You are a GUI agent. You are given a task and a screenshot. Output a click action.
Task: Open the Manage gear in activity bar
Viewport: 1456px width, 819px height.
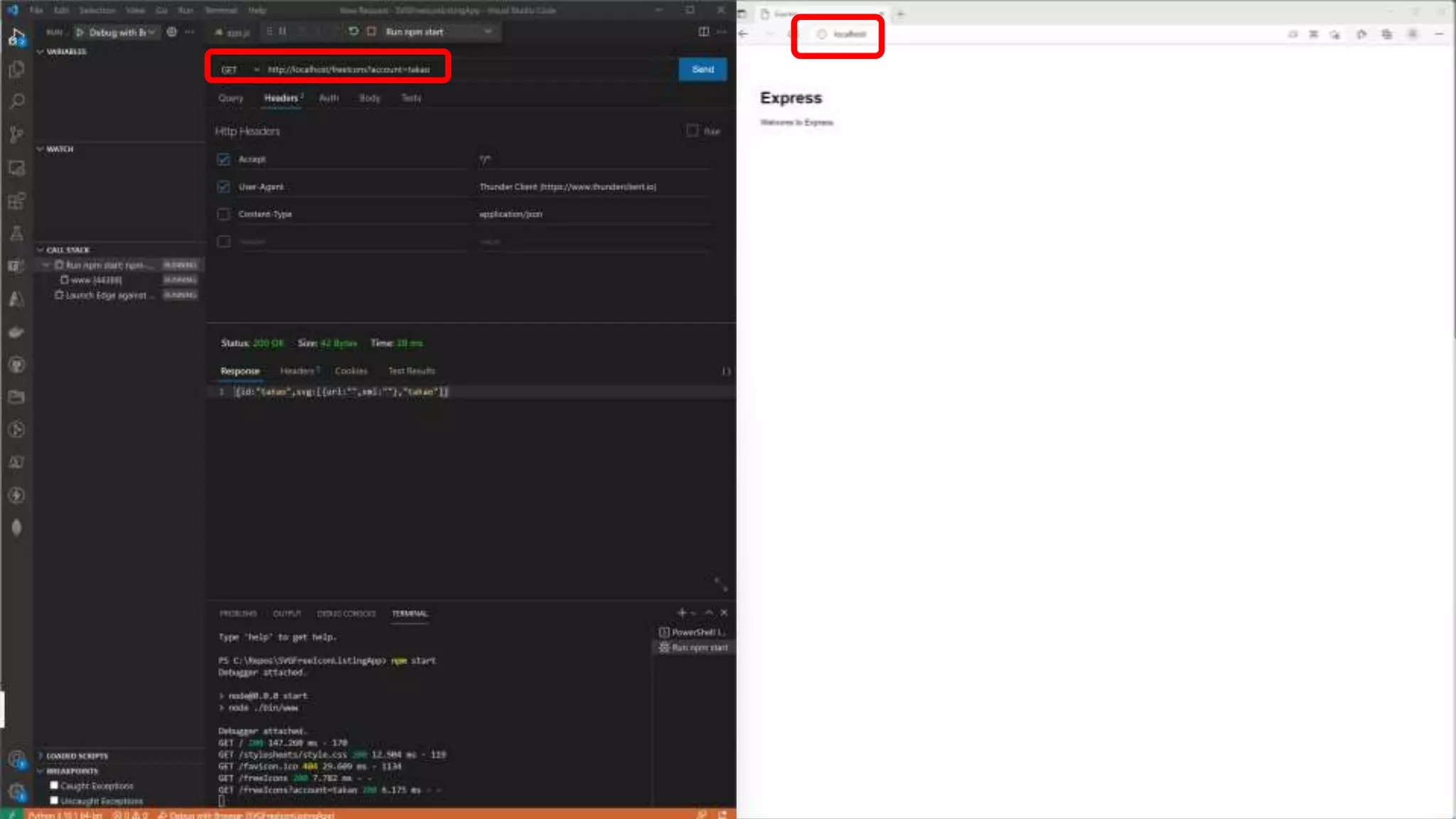point(16,791)
